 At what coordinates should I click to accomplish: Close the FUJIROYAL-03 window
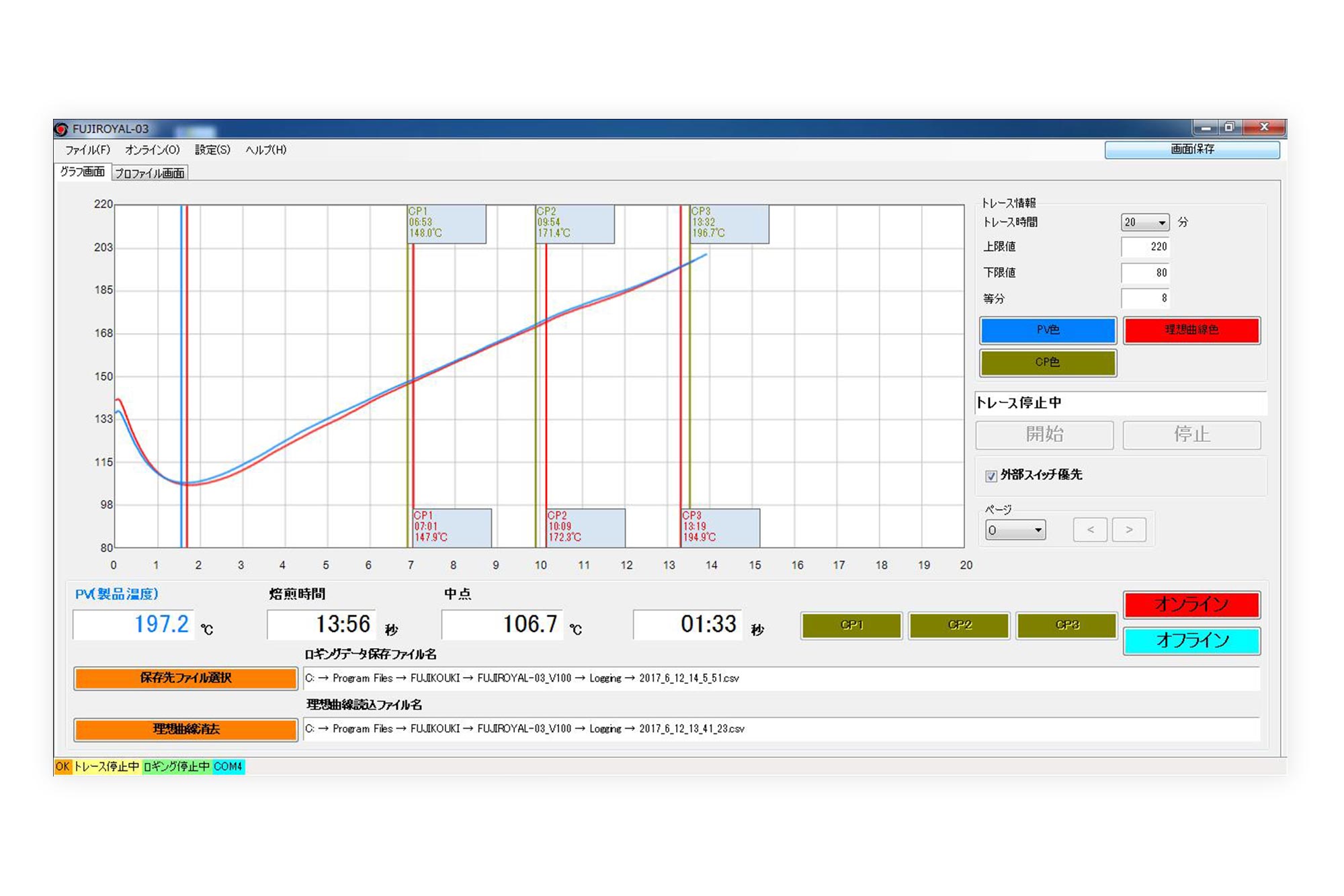1263,128
